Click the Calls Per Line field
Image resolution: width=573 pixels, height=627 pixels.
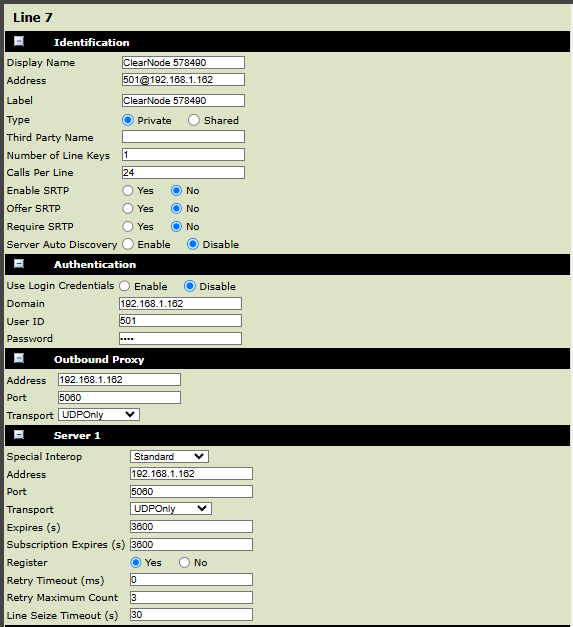click(x=183, y=172)
